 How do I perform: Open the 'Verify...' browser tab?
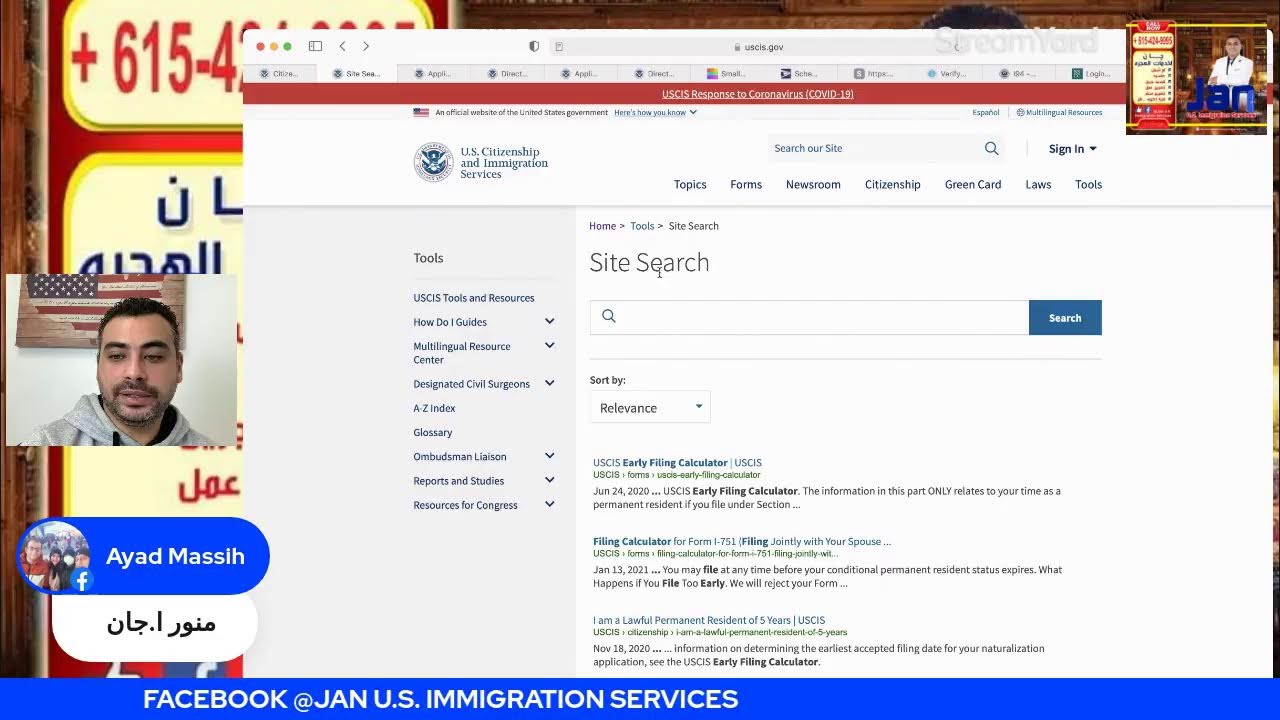coord(947,73)
